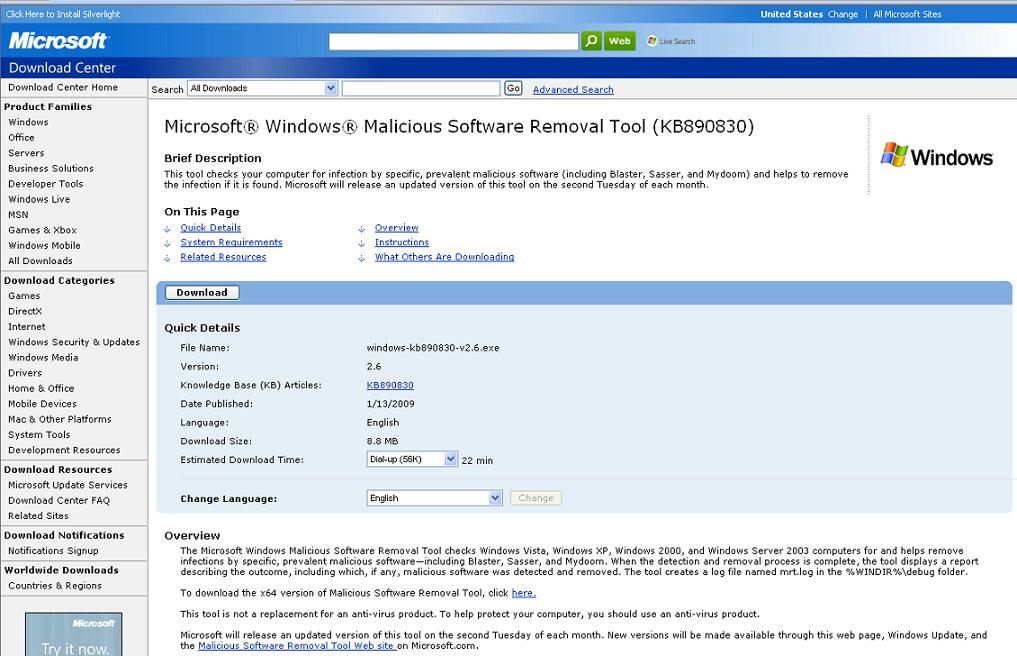This screenshot has width=1017, height=656.
Task: Open Windows Live in sidebar
Action: coord(39,199)
